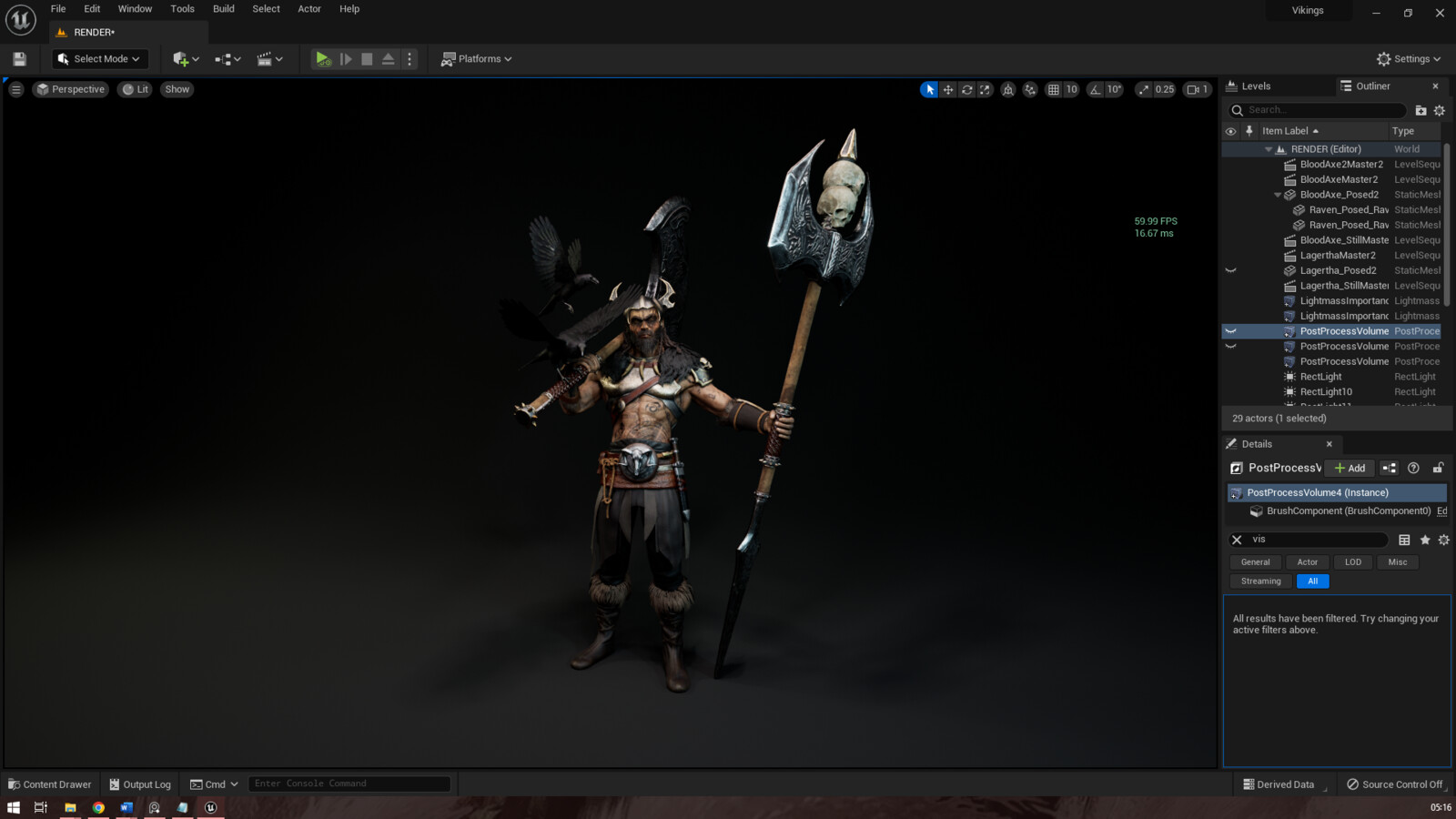Open the Details help documentation icon

[1413, 469]
